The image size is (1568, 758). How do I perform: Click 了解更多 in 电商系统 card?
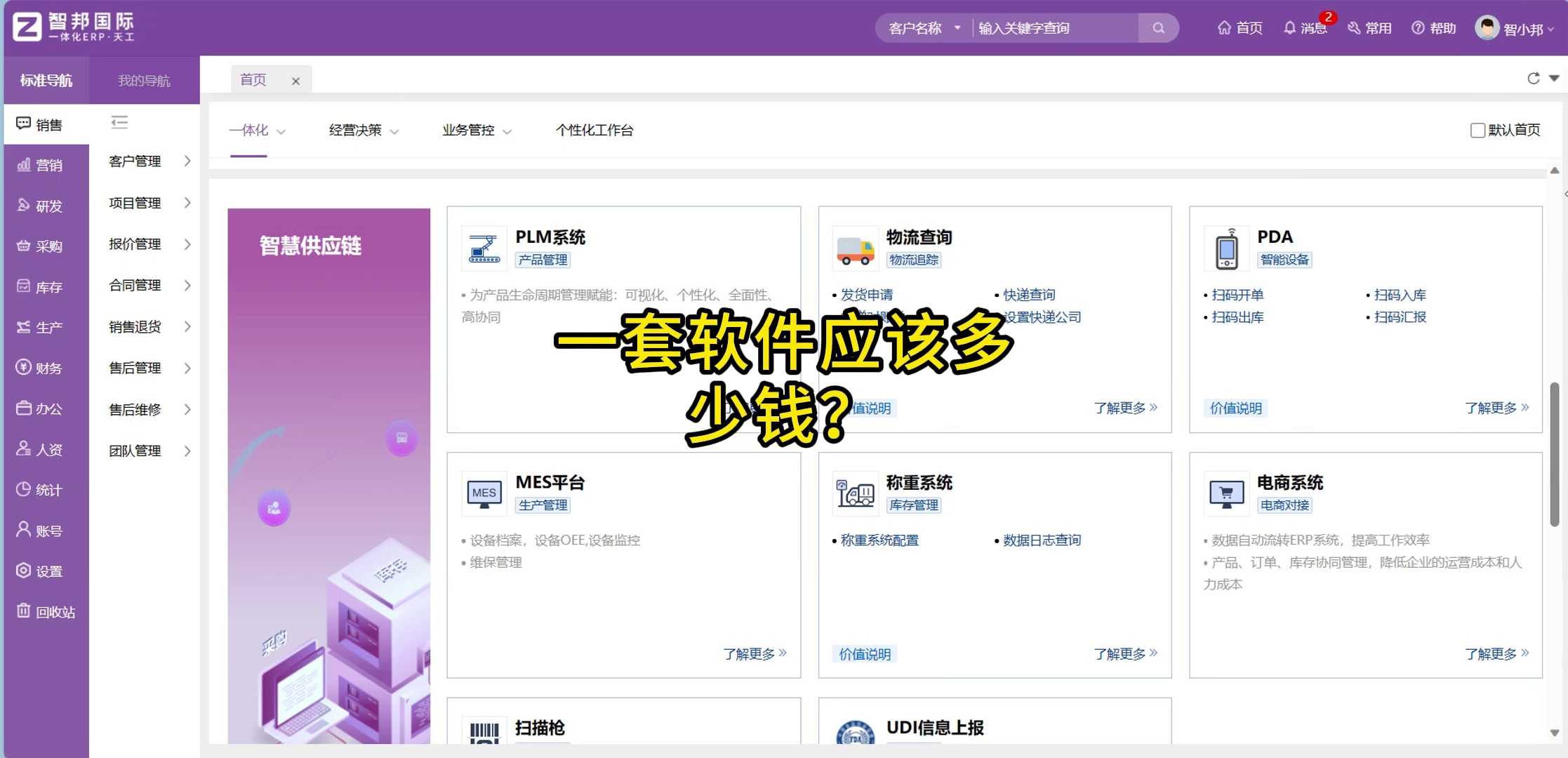[1496, 654]
